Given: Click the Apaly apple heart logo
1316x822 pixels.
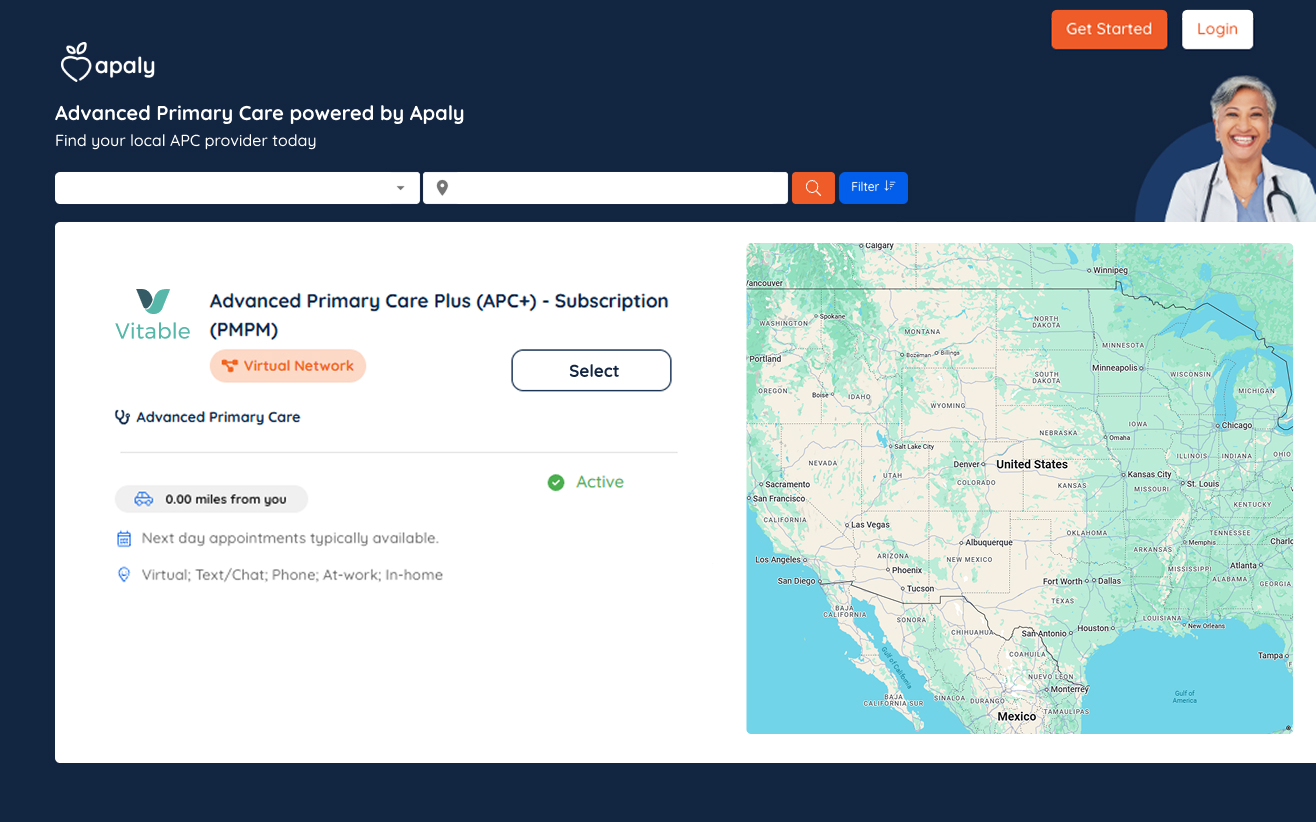Looking at the screenshot, I should point(75,62).
